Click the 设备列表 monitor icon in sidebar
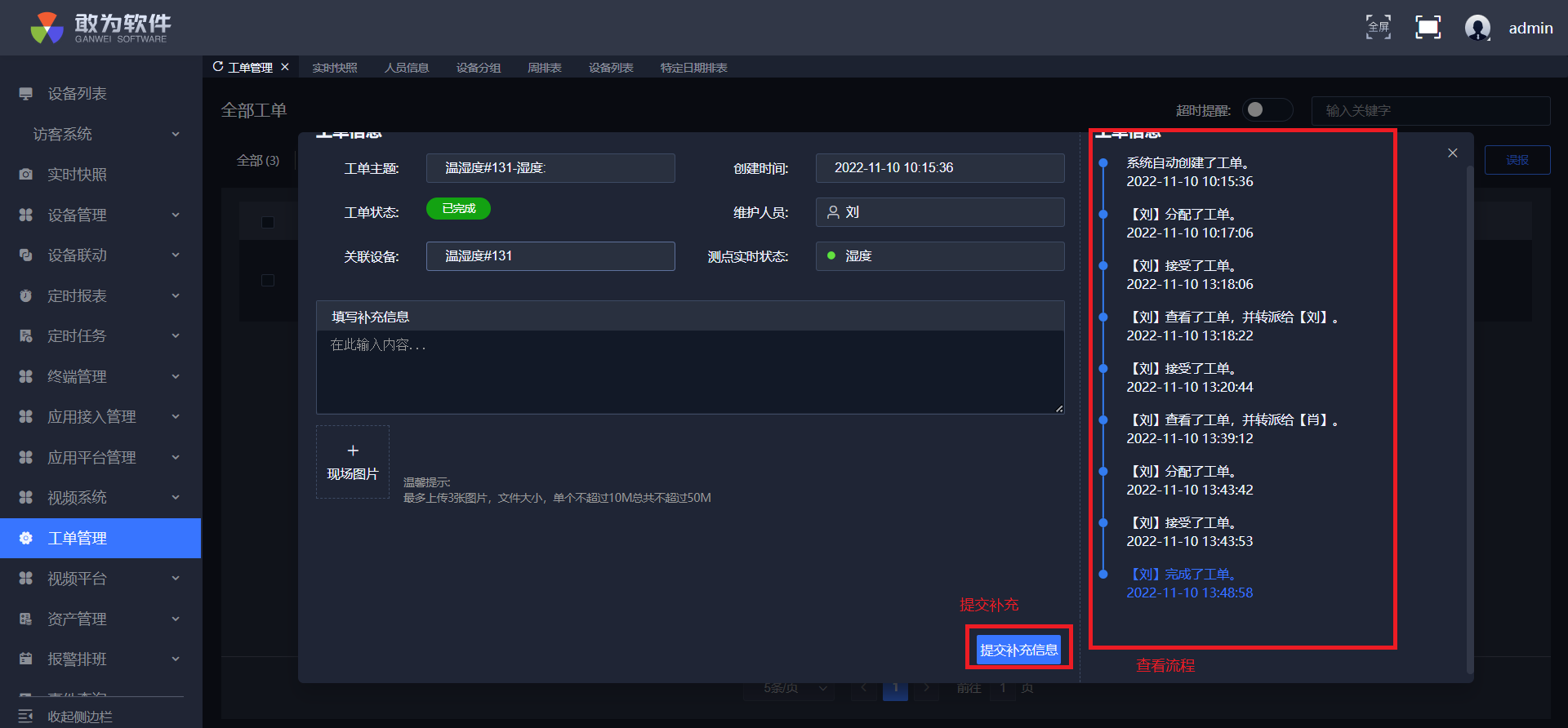Image resolution: width=1568 pixels, height=728 pixels. click(26, 94)
